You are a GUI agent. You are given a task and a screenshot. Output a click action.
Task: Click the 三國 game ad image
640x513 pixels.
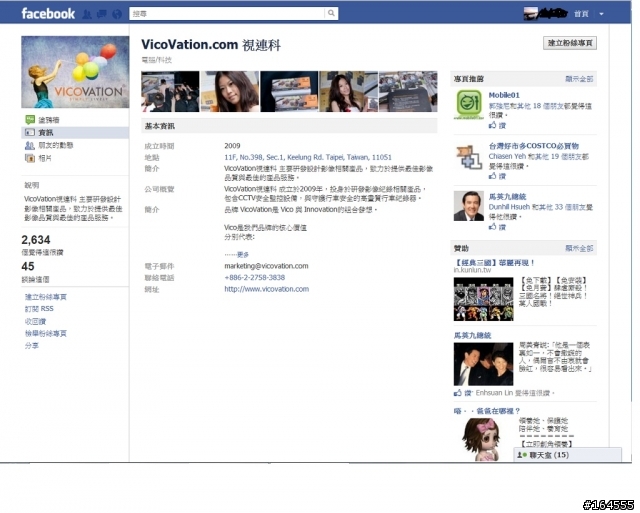[x=483, y=299]
